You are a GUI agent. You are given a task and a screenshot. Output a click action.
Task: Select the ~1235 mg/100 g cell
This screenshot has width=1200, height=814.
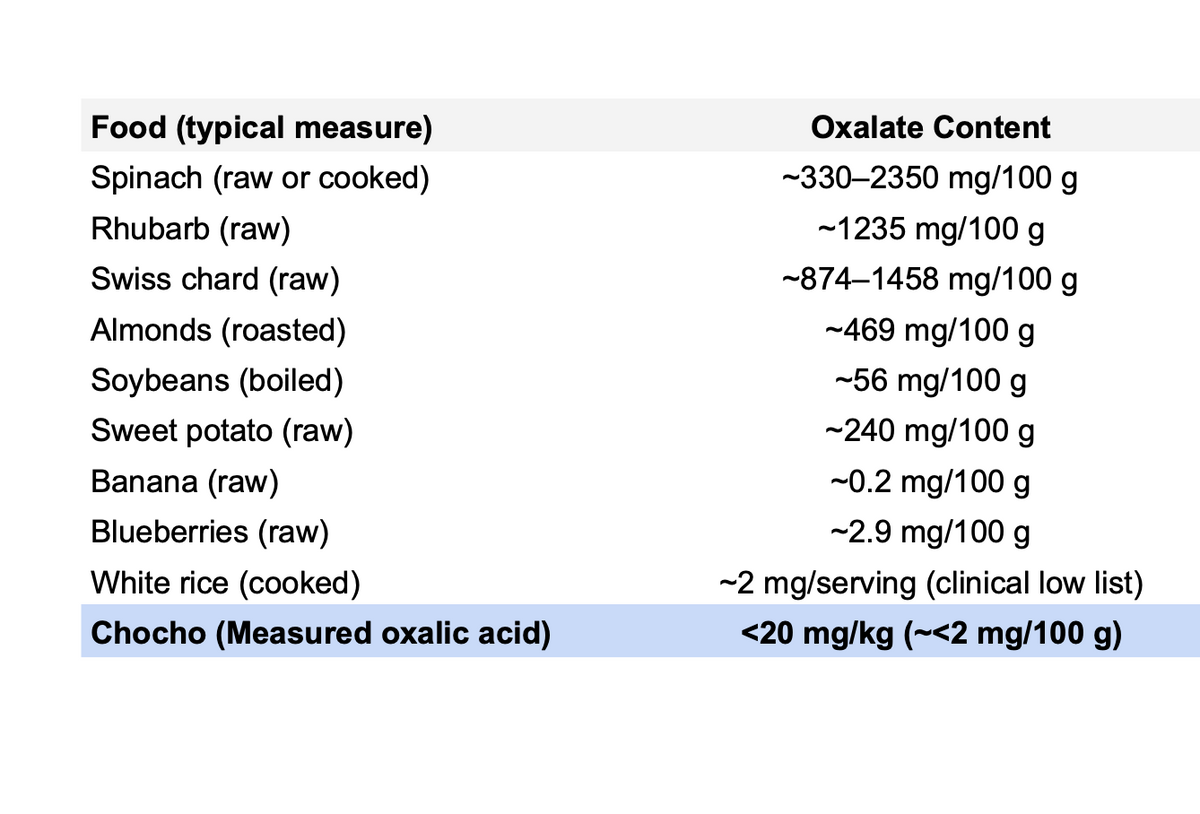pyautogui.click(x=930, y=229)
